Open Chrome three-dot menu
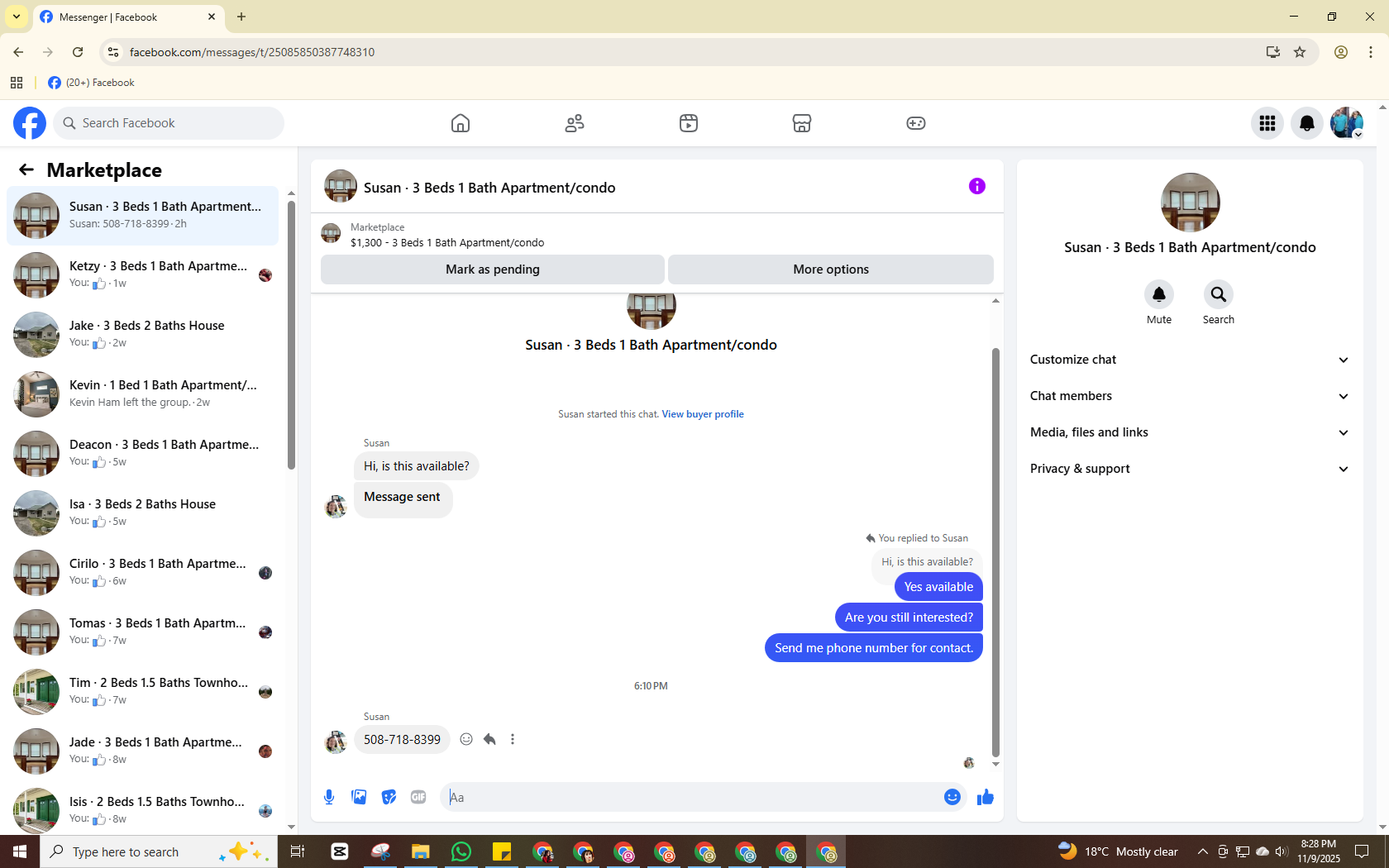 (x=1371, y=52)
